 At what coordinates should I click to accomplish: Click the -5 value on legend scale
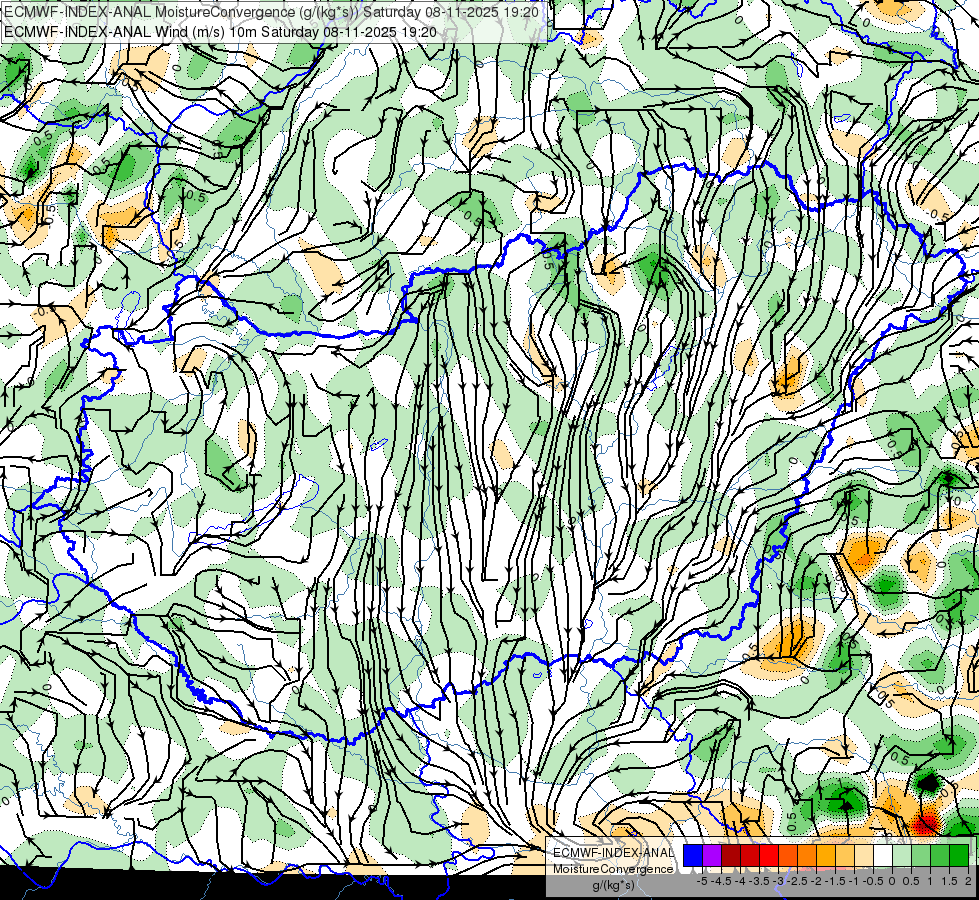click(702, 881)
